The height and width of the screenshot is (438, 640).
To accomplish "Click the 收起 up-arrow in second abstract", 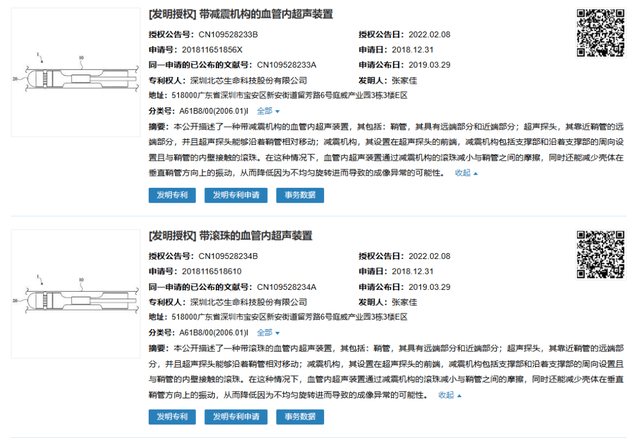I will [x=459, y=396].
